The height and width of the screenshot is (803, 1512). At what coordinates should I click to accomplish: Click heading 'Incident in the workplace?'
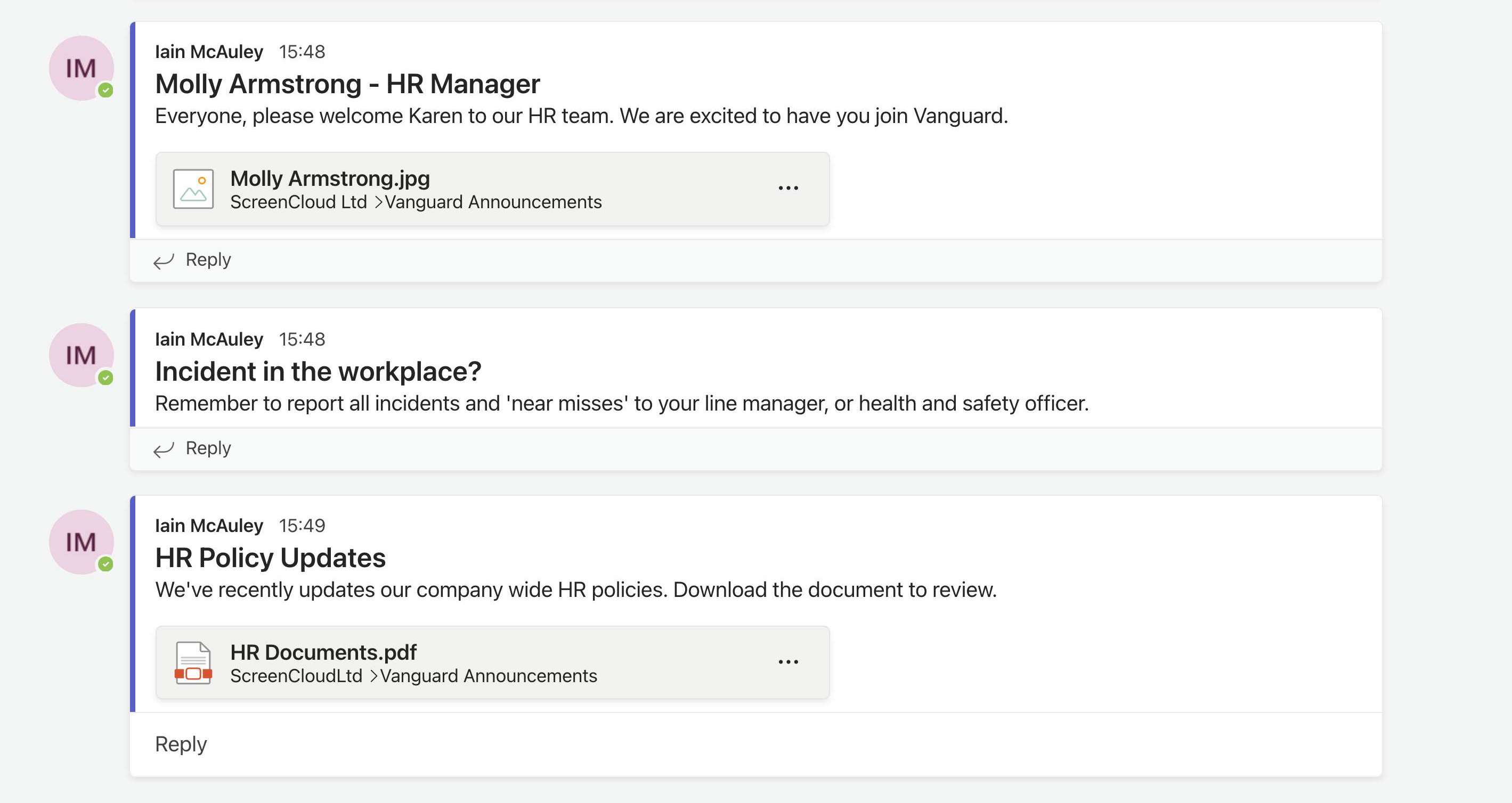click(x=318, y=371)
